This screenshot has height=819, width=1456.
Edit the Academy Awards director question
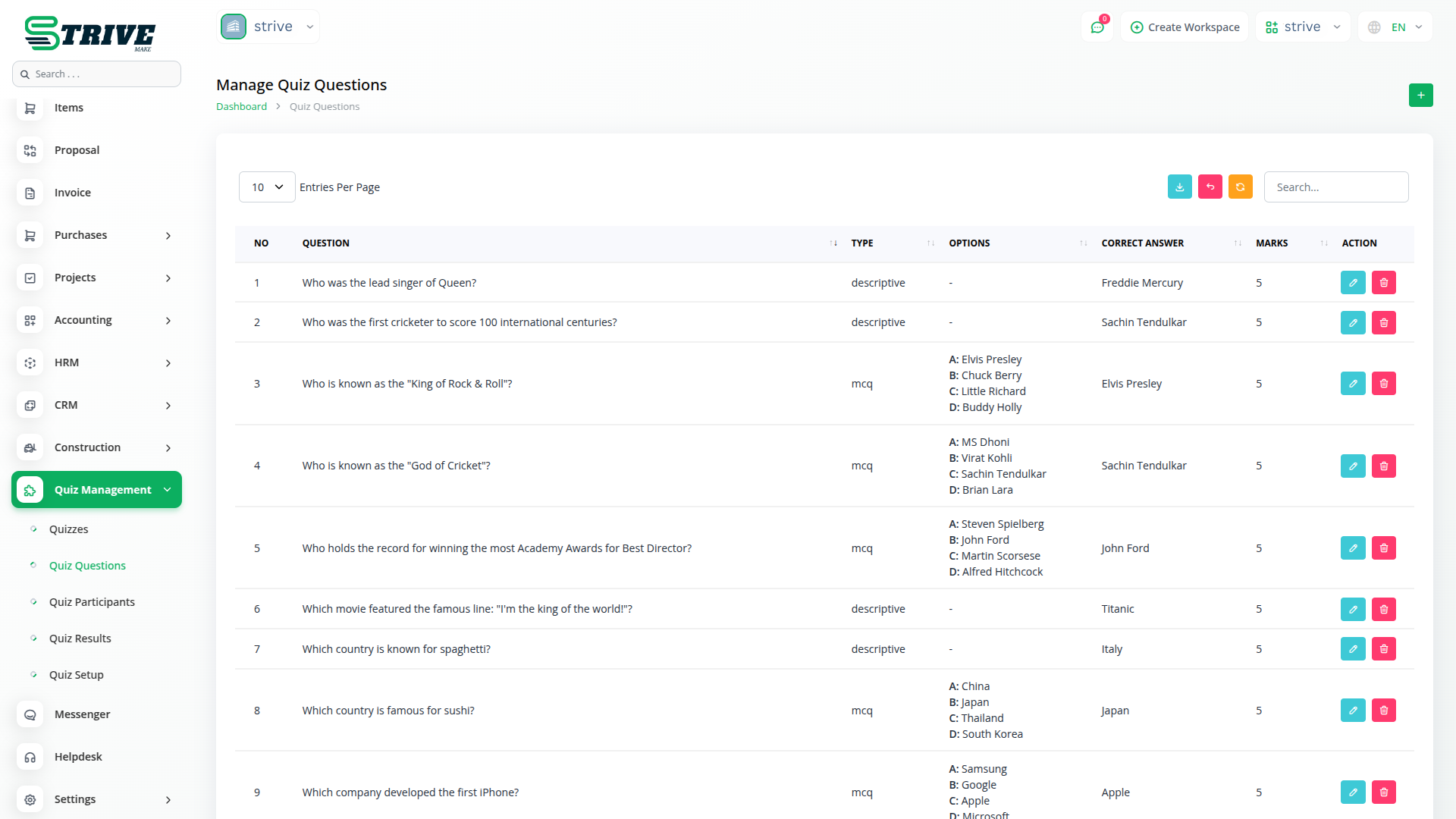pyautogui.click(x=1352, y=548)
